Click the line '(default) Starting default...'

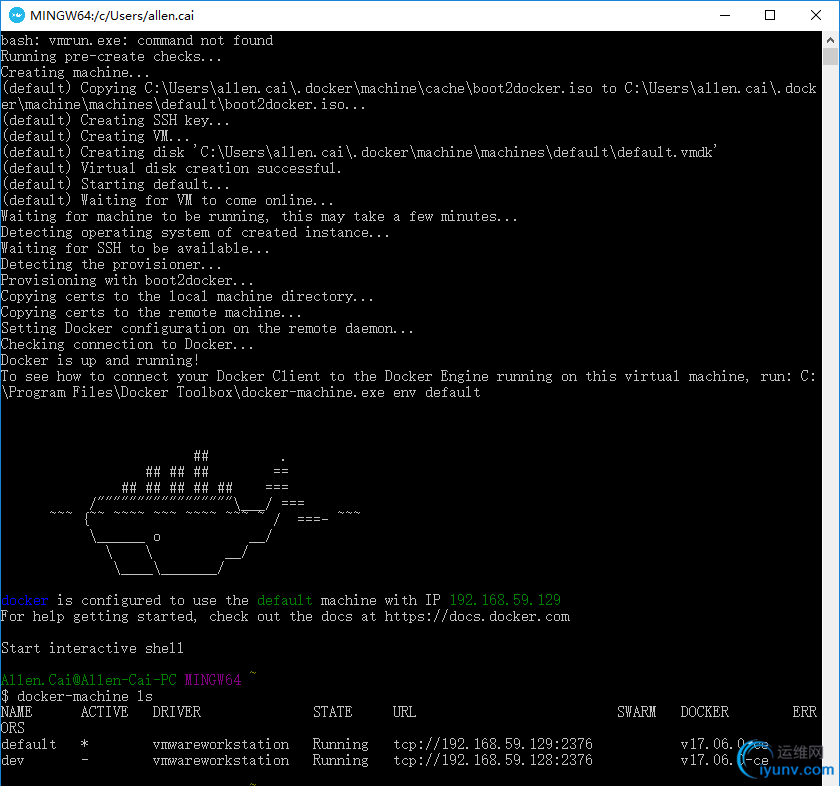[116, 185]
